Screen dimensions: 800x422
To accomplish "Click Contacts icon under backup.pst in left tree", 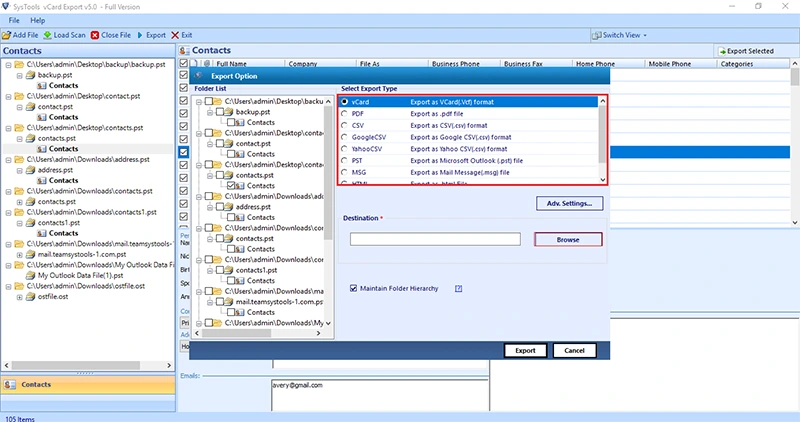I will (x=41, y=85).
